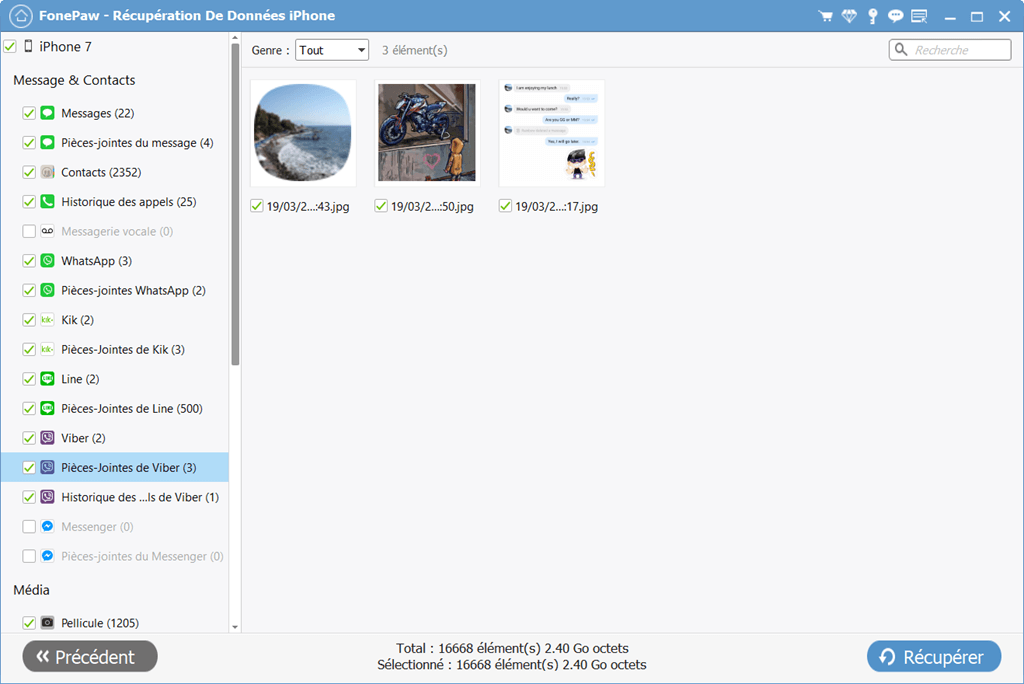Select the seaside beach photo thumbnail
Viewport: 1024px width, 684px height.
pyautogui.click(x=303, y=133)
